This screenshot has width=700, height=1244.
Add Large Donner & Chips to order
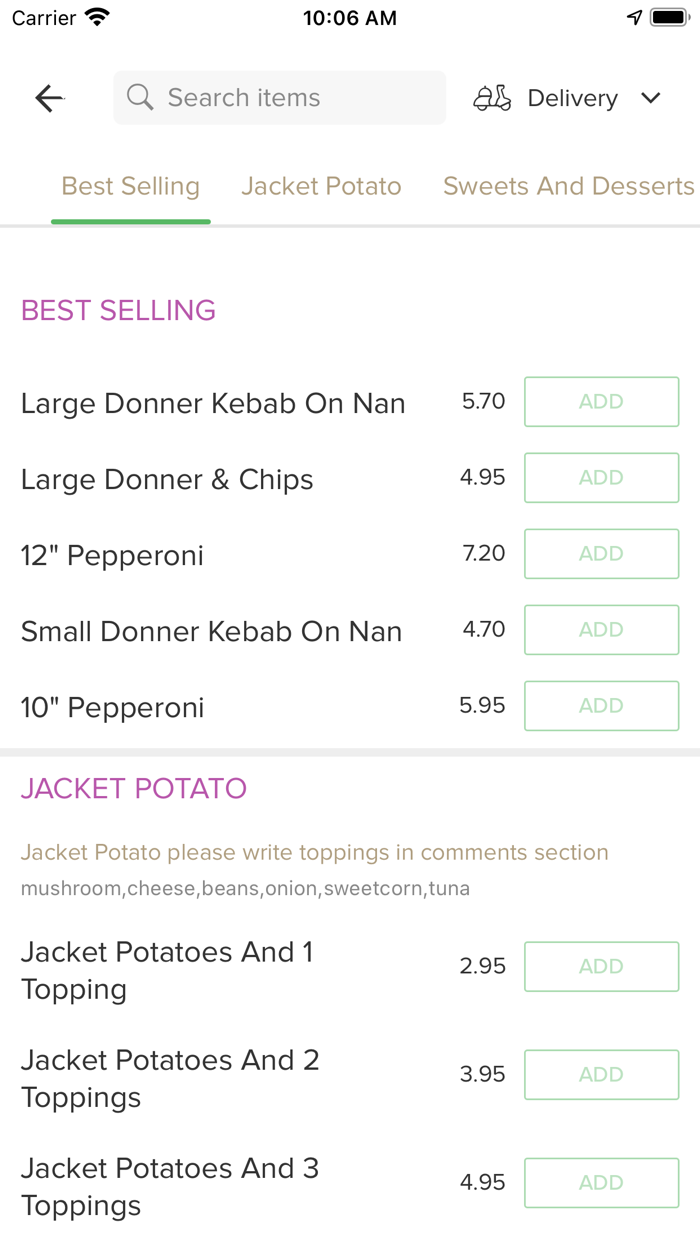point(601,477)
